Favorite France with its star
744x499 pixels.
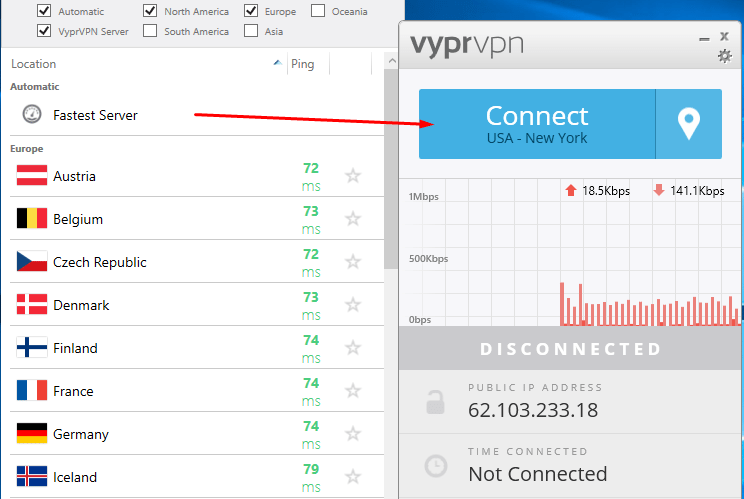click(353, 391)
